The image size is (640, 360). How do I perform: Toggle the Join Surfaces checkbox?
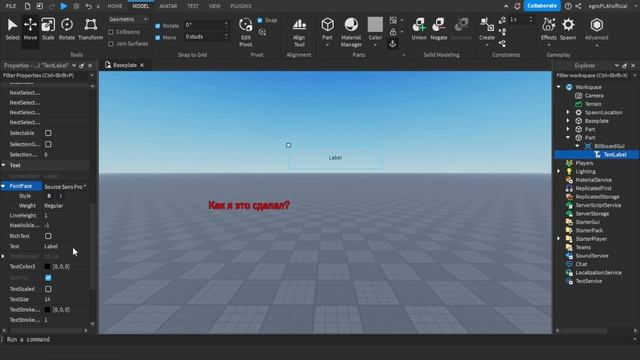pos(111,44)
